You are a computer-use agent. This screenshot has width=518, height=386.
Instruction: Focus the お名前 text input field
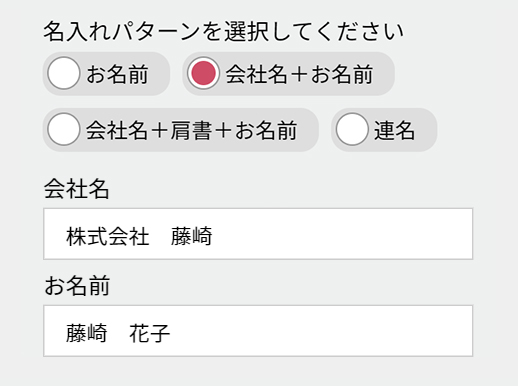click(x=258, y=331)
